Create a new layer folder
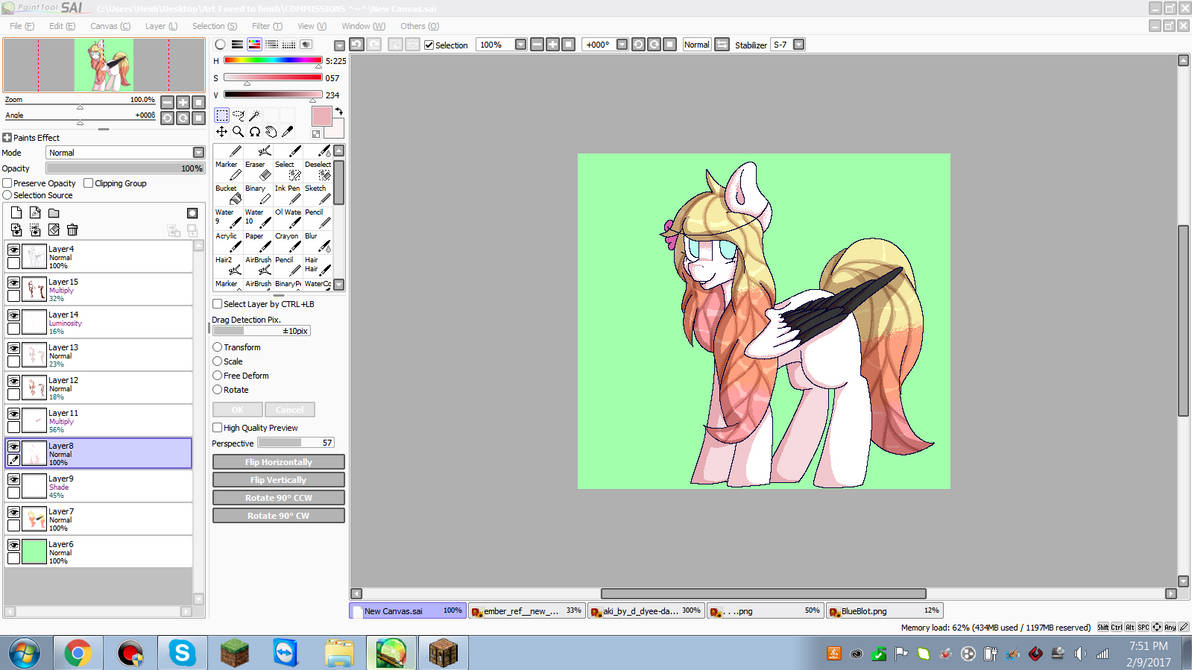Screen dimensions: 1192x670 click(54, 213)
